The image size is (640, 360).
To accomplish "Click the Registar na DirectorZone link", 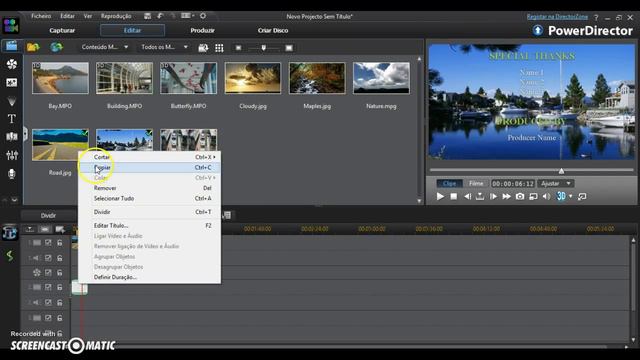I will pyautogui.click(x=557, y=17).
